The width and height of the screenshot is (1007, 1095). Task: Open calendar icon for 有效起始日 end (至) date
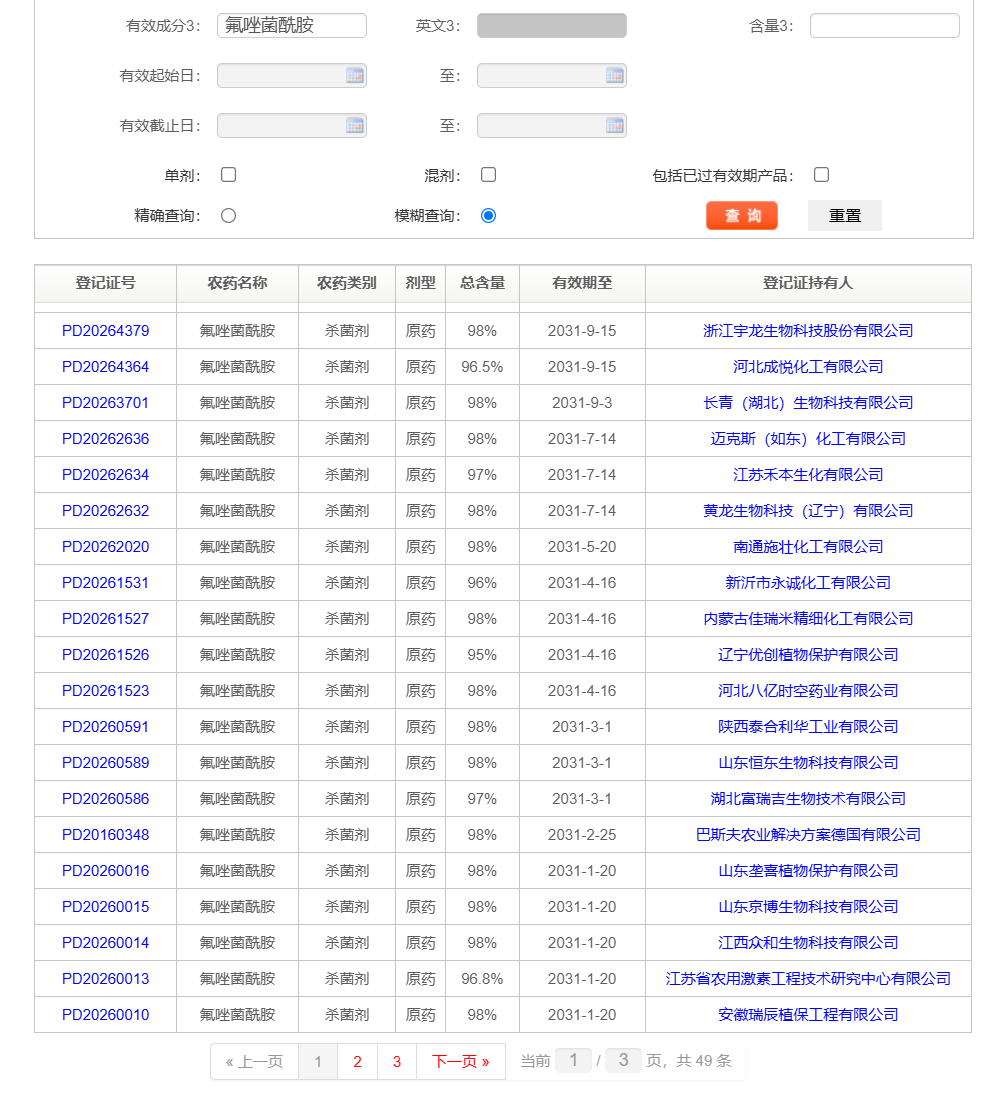click(x=615, y=75)
